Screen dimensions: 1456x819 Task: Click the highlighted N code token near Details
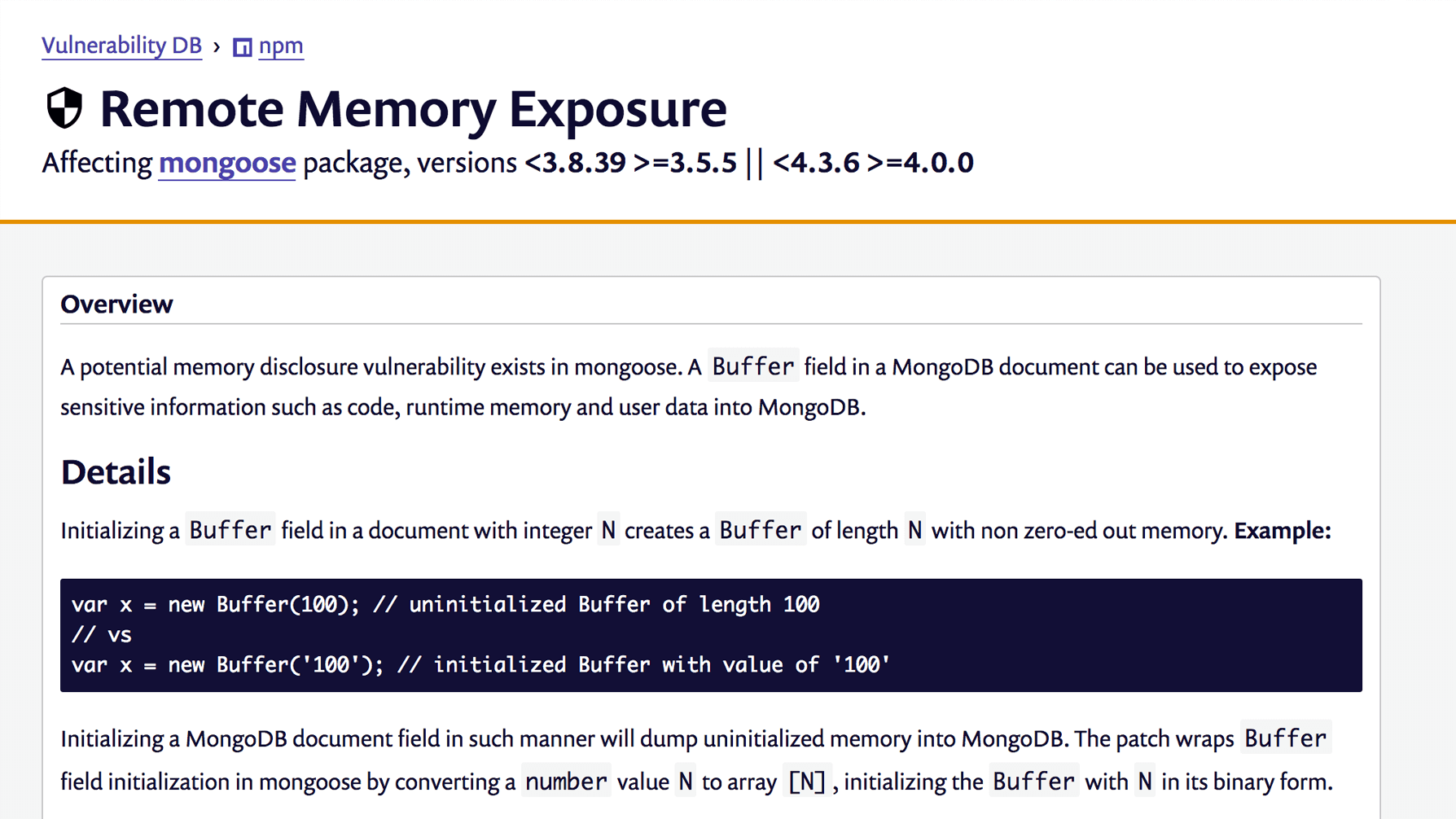pyautogui.click(x=607, y=529)
